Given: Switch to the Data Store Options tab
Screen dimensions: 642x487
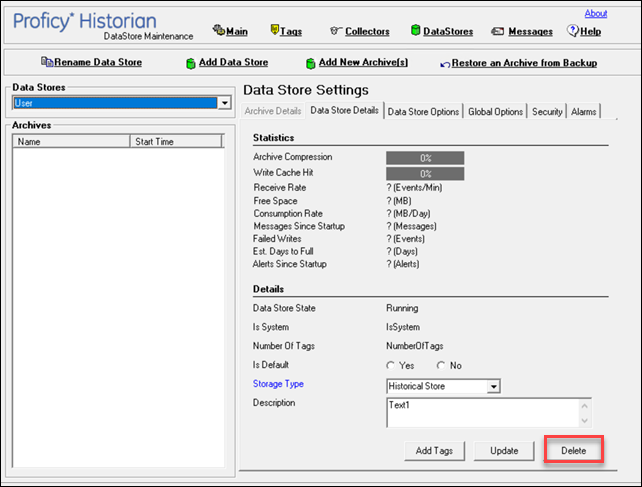Looking at the screenshot, I should click(x=423, y=111).
